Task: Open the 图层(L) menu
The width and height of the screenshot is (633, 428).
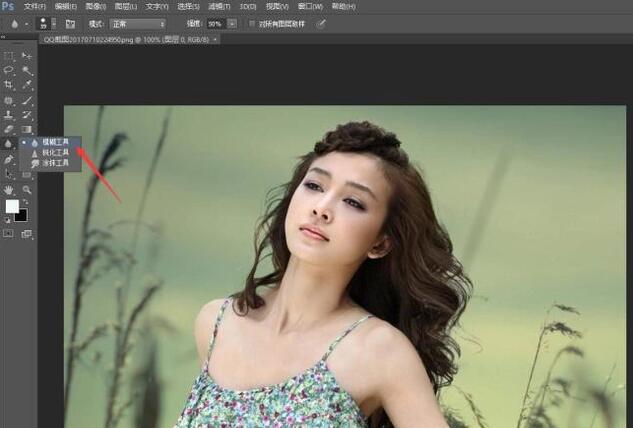Action: coord(126,7)
